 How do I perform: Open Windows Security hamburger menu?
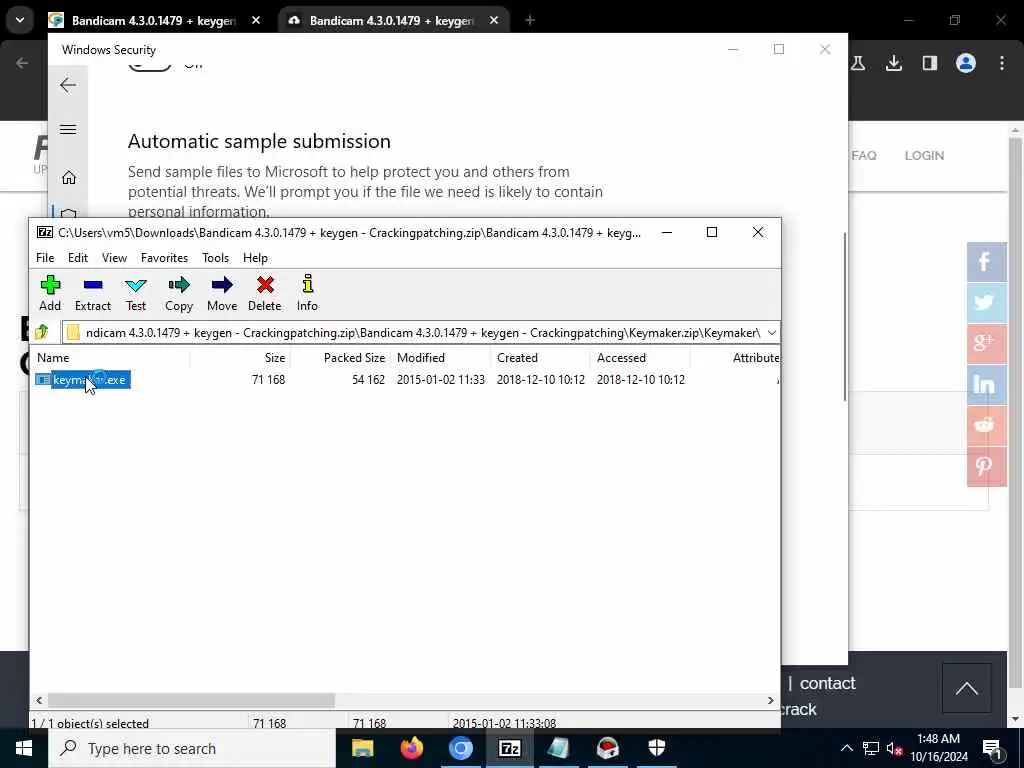pyautogui.click(x=68, y=129)
